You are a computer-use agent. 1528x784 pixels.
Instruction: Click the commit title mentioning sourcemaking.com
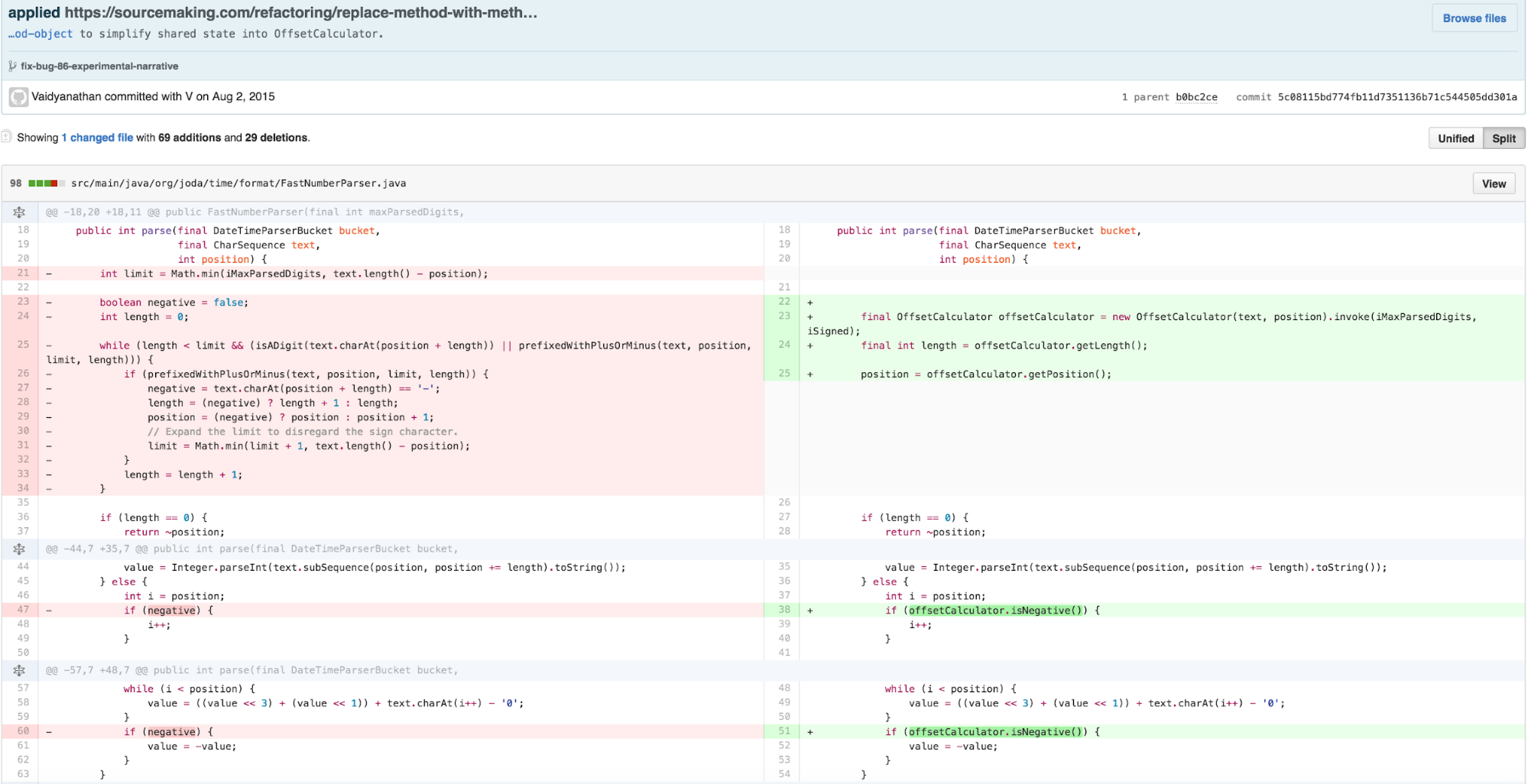point(272,12)
